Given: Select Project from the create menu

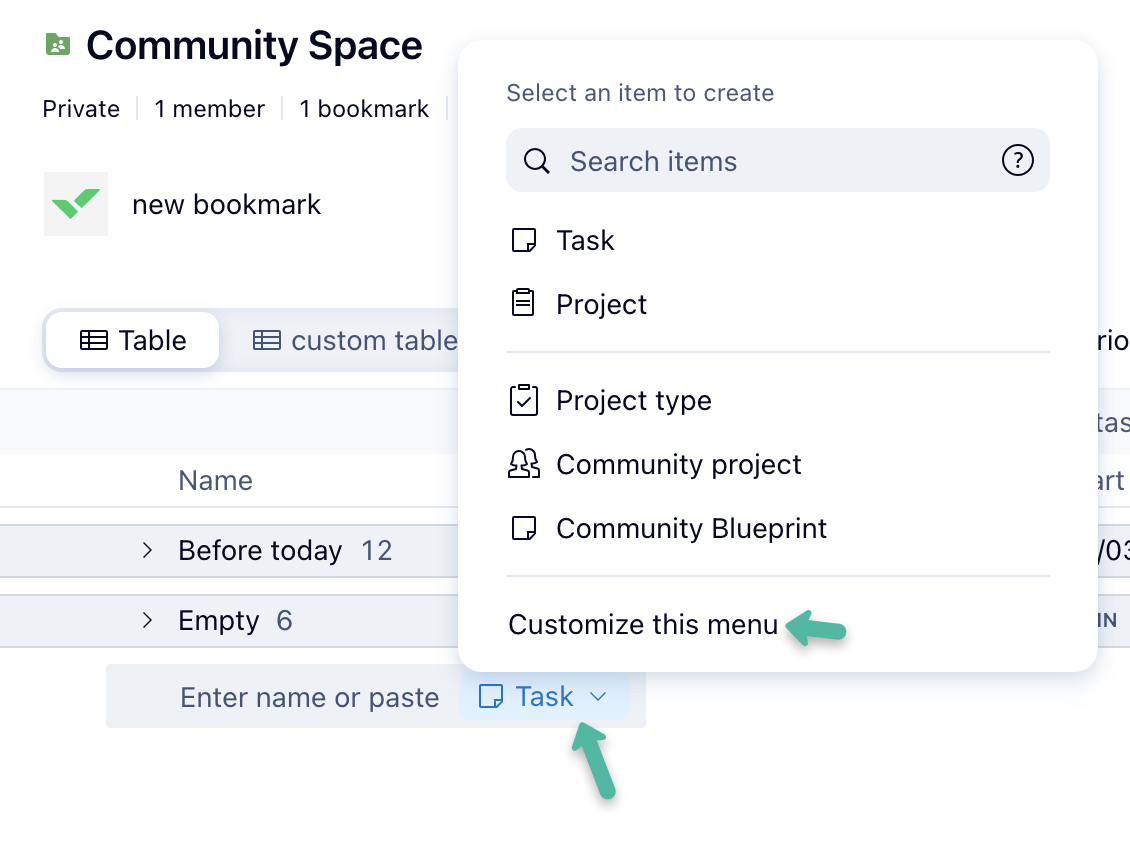Looking at the screenshot, I should [x=601, y=304].
